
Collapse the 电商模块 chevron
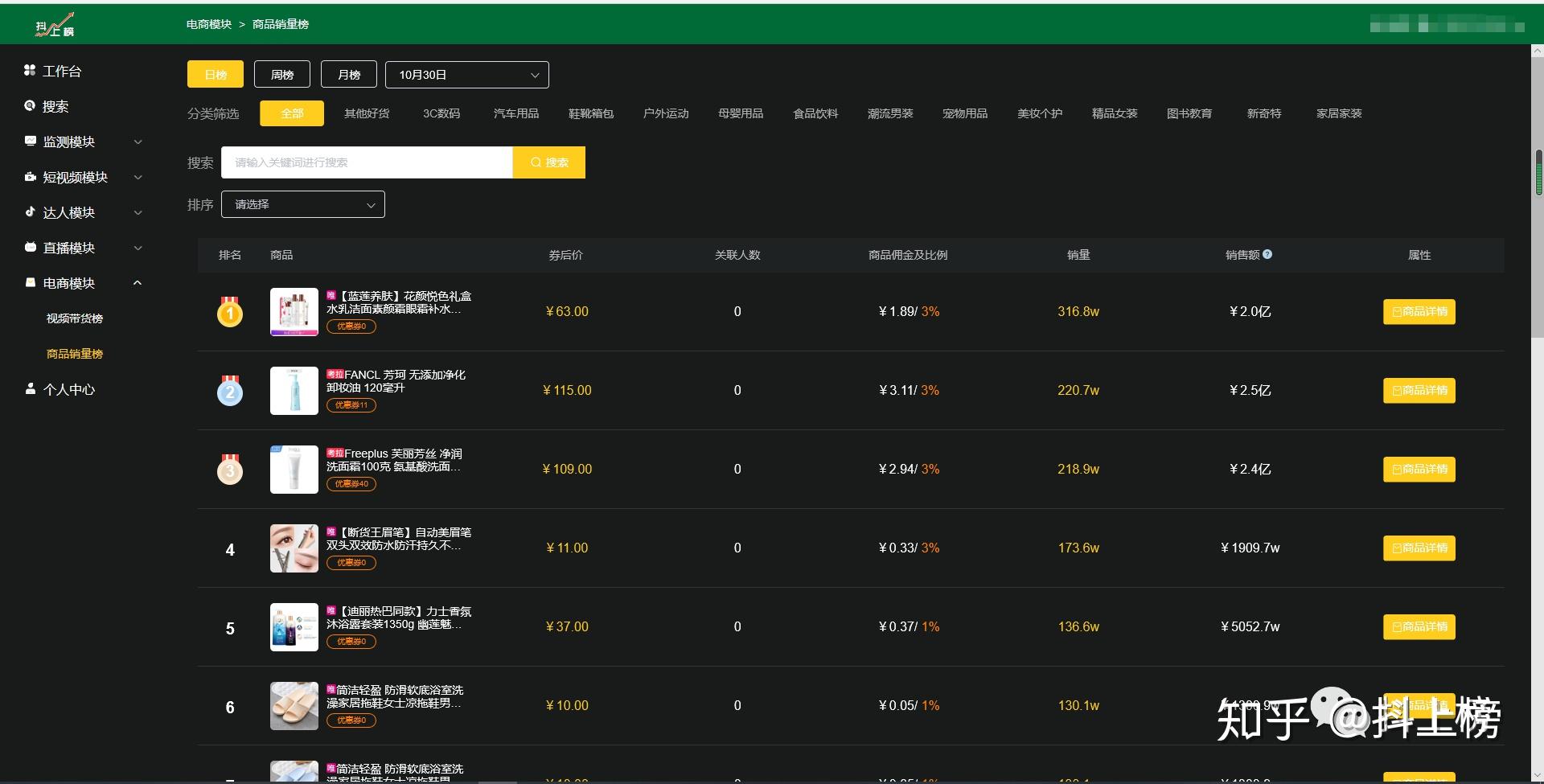(138, 283)
